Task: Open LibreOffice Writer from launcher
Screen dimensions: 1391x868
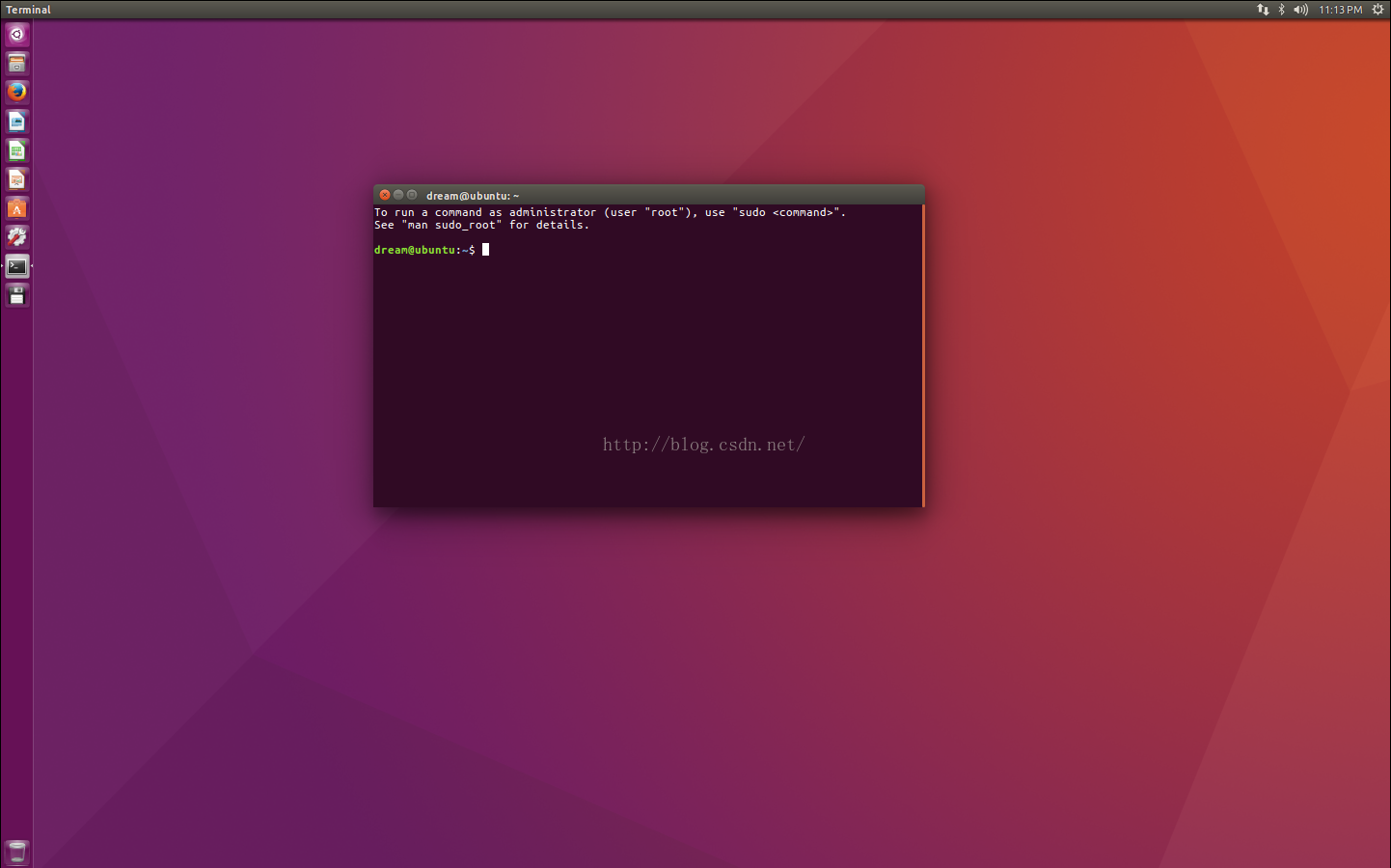Action: (16, 122)
